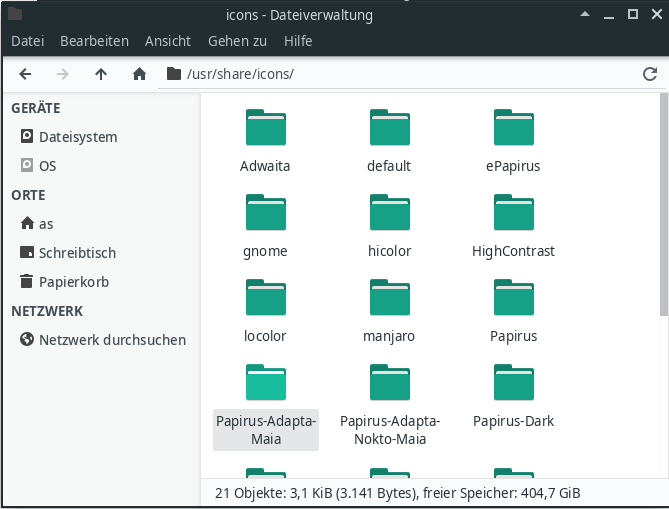669x509 pixels.
Task: Select the default folder icon
Action: click(x=390, y=128)
